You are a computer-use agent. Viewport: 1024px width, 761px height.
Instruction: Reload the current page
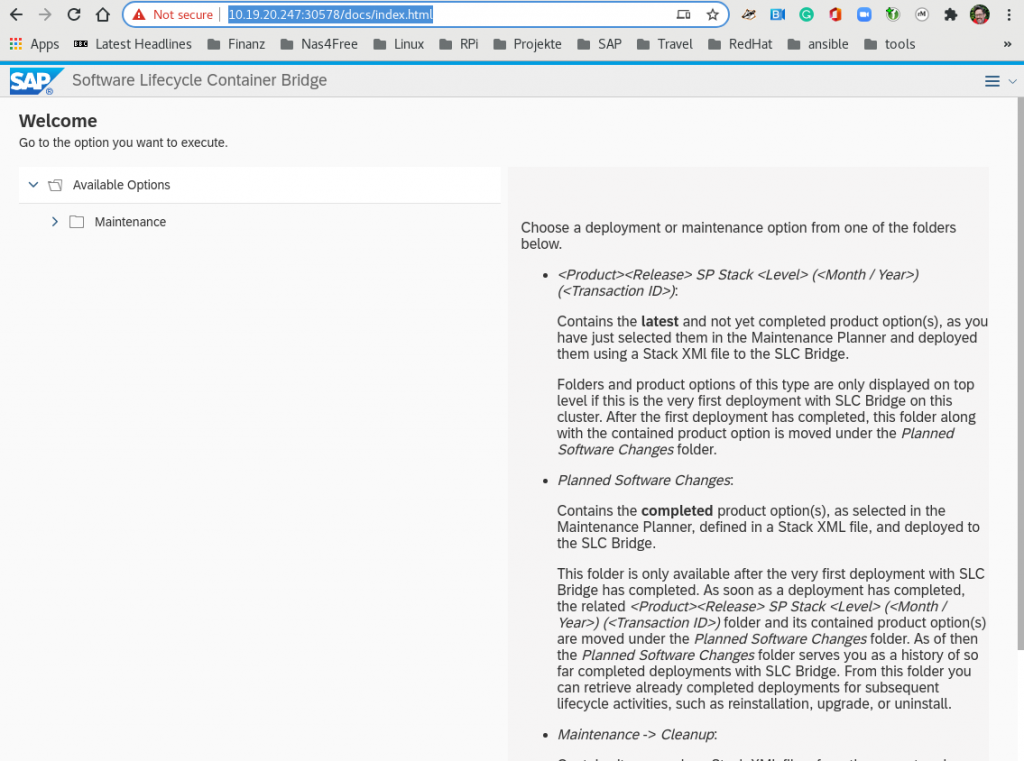74,15
